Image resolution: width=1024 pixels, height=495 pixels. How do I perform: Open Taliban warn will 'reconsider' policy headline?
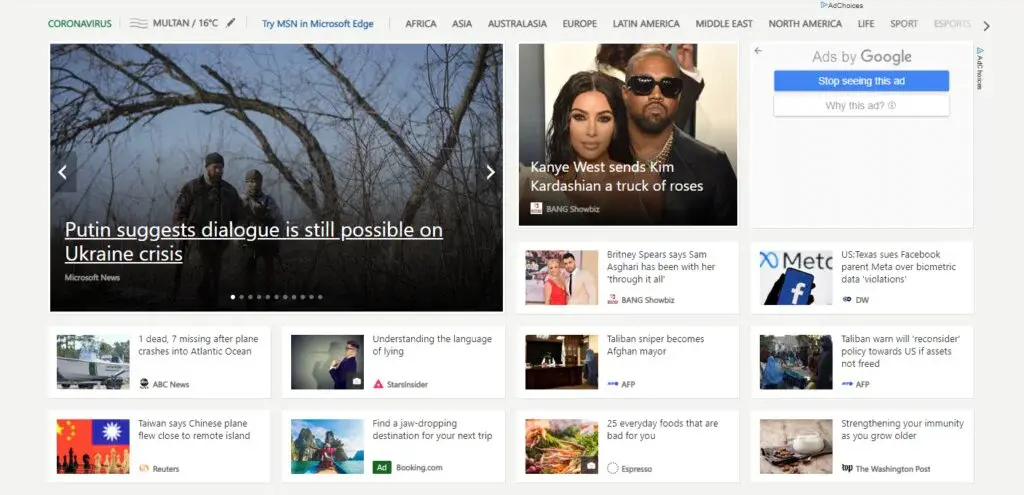tap(901, 351)
